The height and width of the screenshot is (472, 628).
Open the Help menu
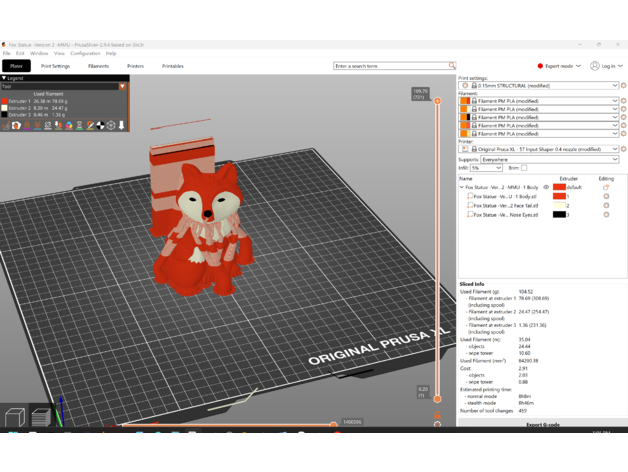111,53
